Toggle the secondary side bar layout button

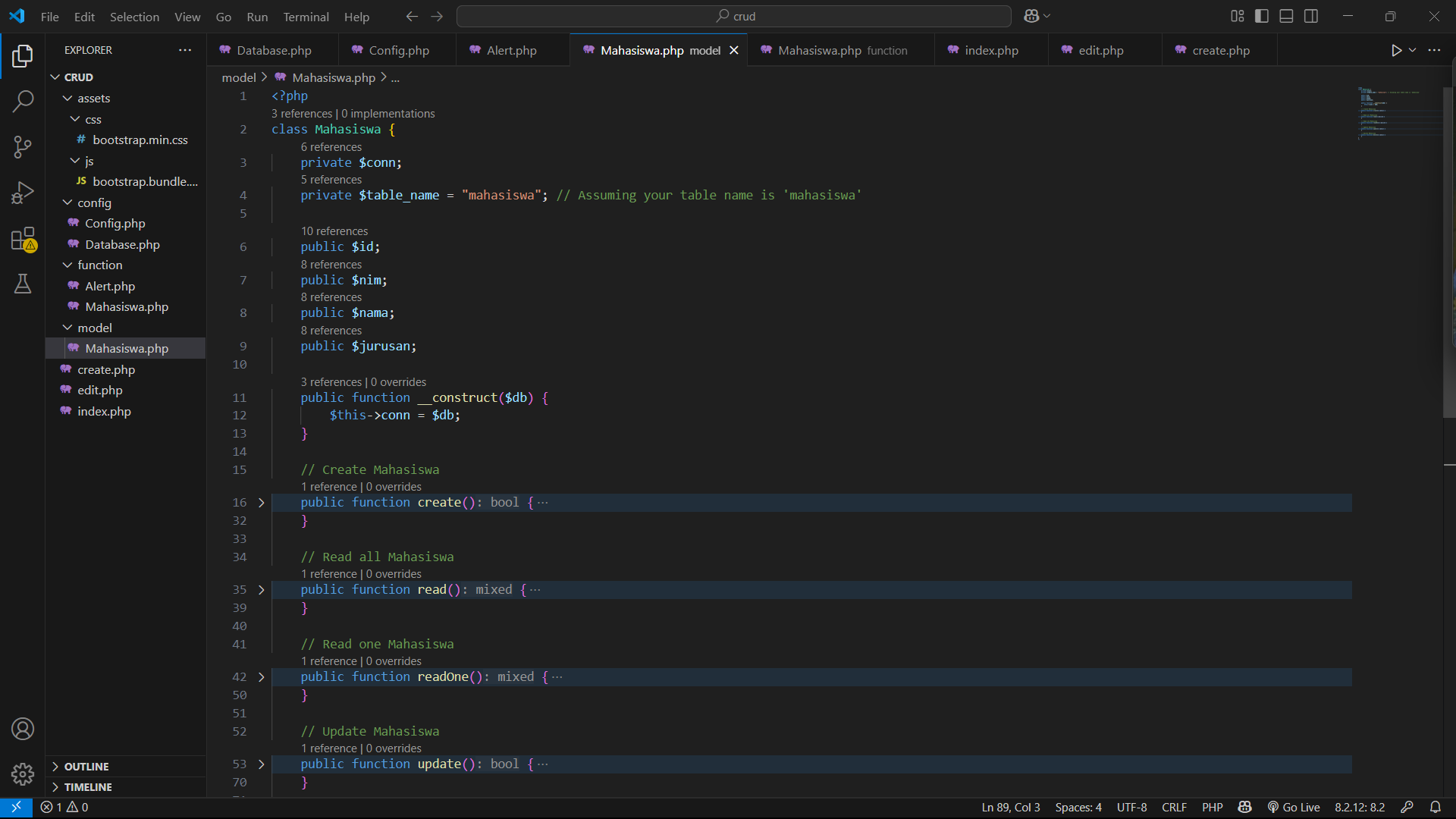(1311, 16)
